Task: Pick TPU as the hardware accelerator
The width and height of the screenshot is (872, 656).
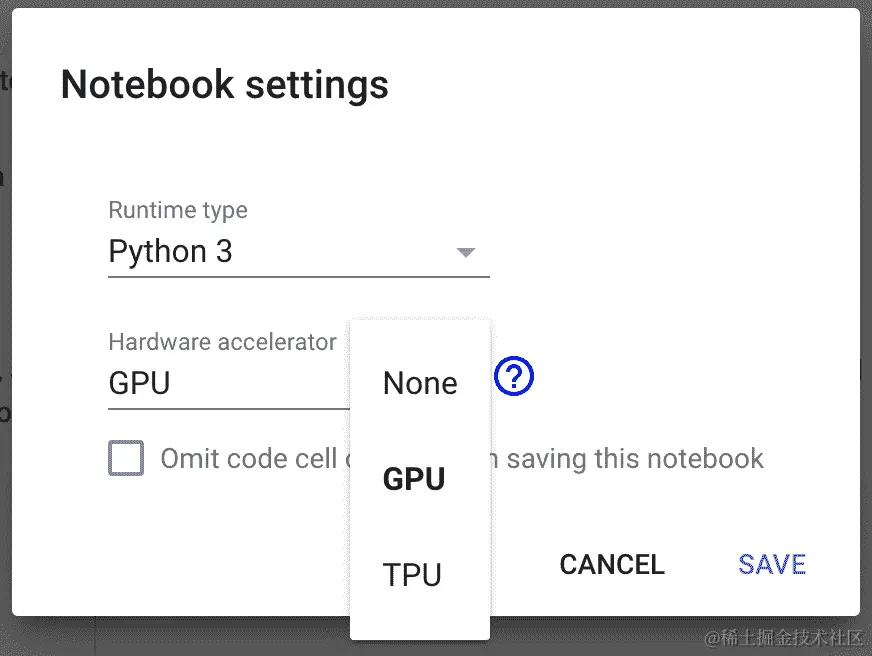Action: point(412,575)
